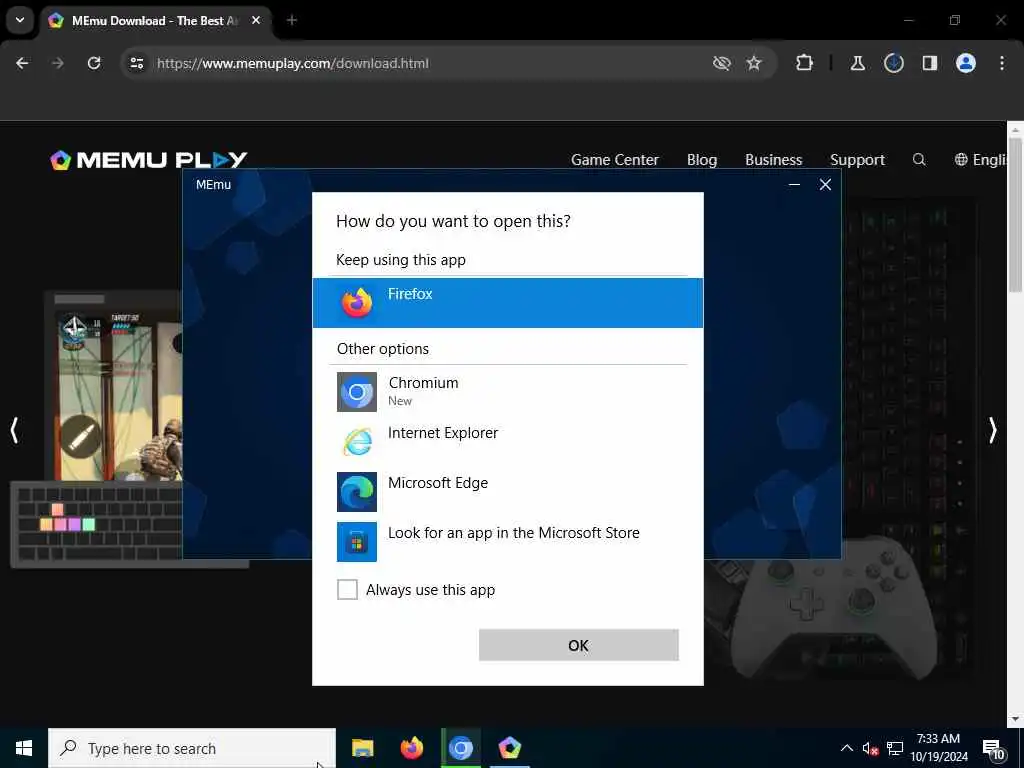Viewport: 1024px width, 768px height.
Task: Choose Chromium from Other options
Action: [x=507, y=391]
